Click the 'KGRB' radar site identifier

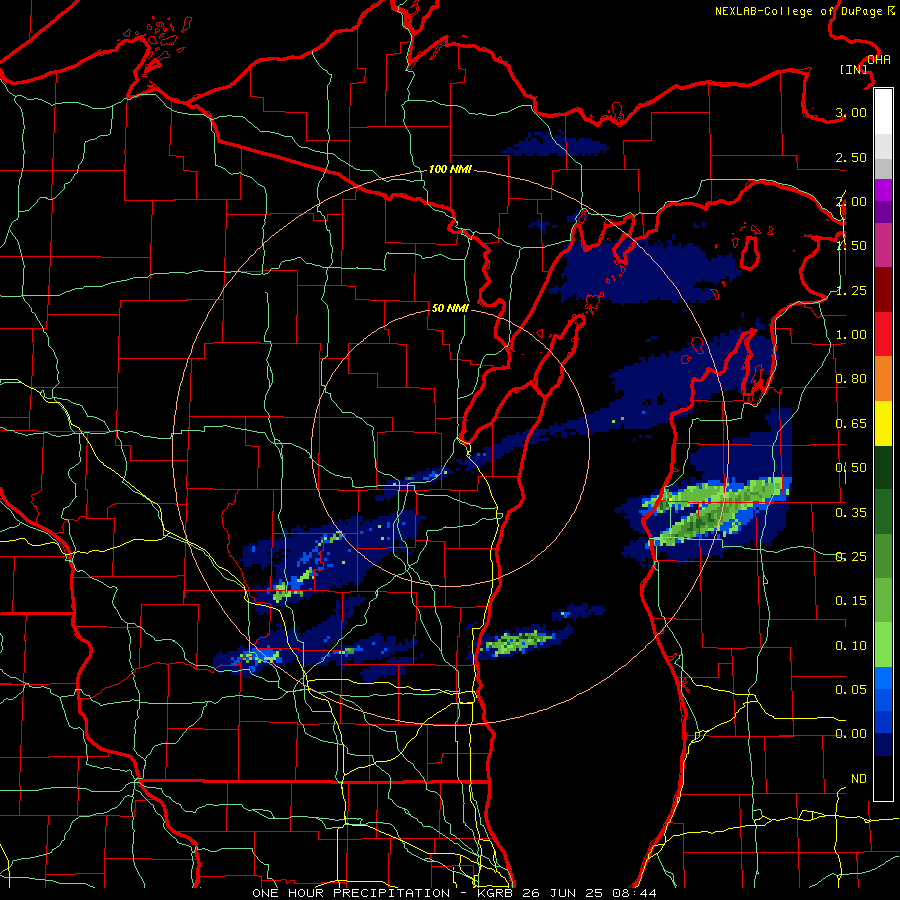pyautogui.click(x=497, y=893)
